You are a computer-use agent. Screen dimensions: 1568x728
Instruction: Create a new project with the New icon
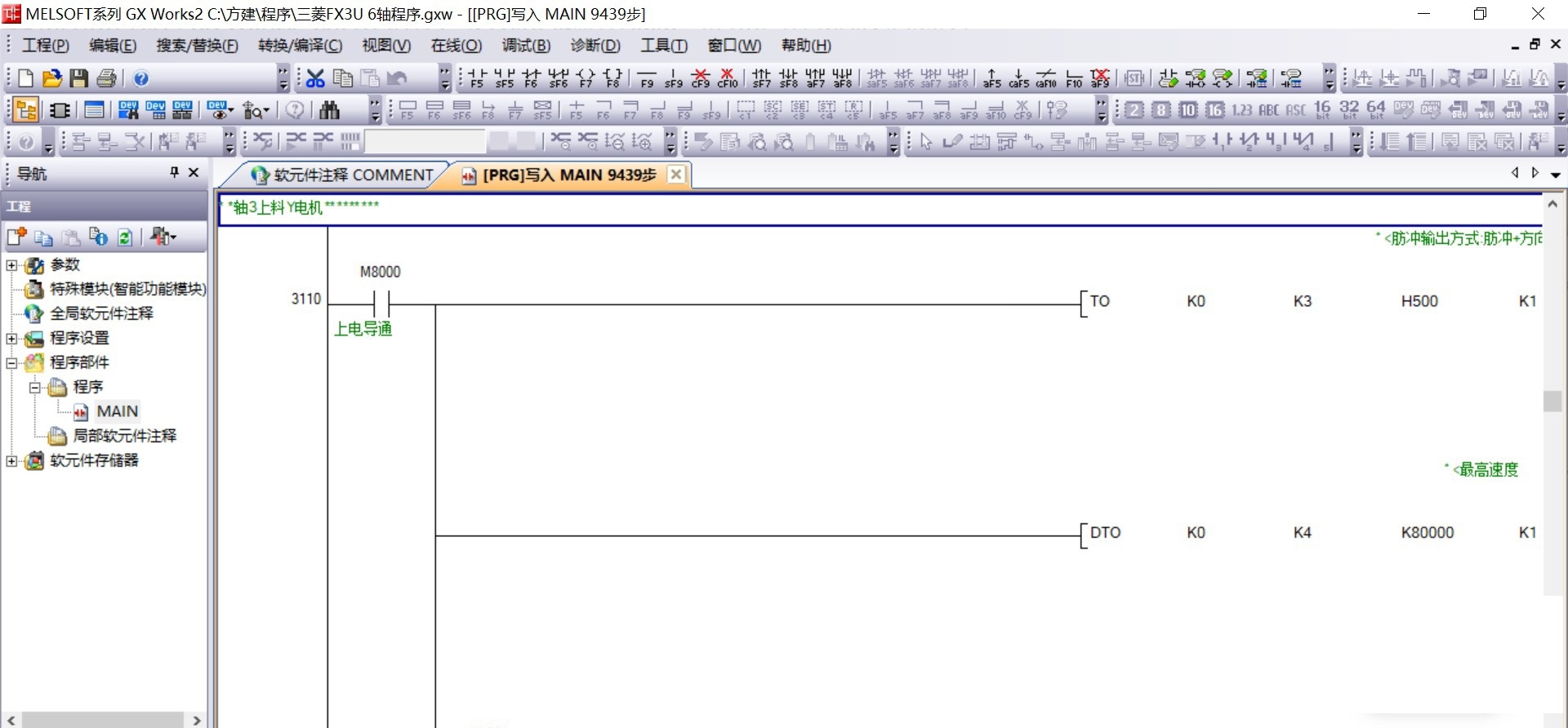pyautogui.click(x=25, y=78)
